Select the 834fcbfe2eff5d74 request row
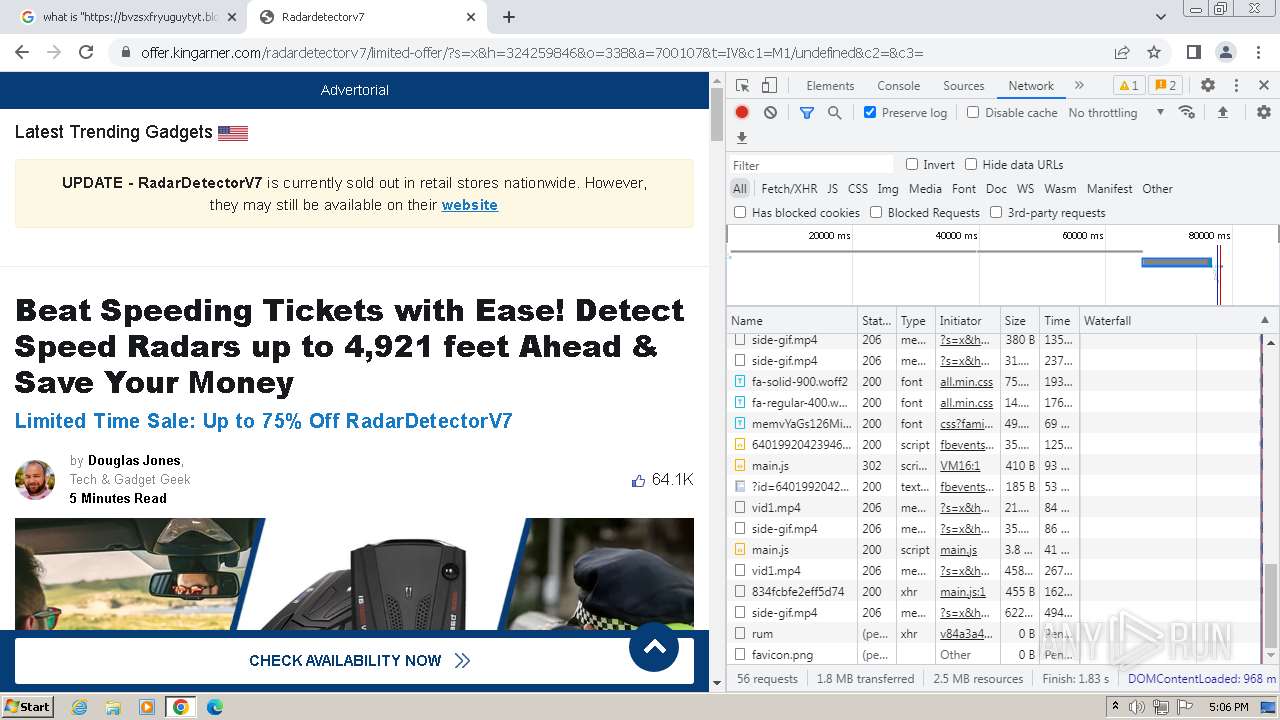The width and height of the screenshot is (1280, 720). click(995, 592)
